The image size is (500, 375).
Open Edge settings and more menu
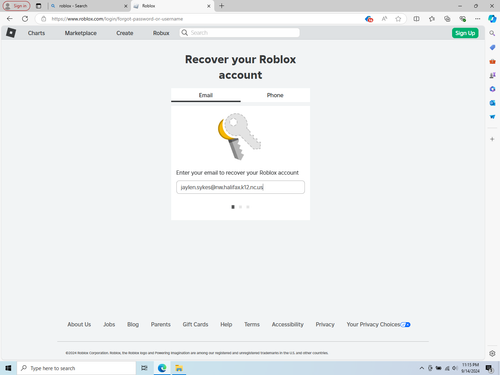click(x=478, y=19)
